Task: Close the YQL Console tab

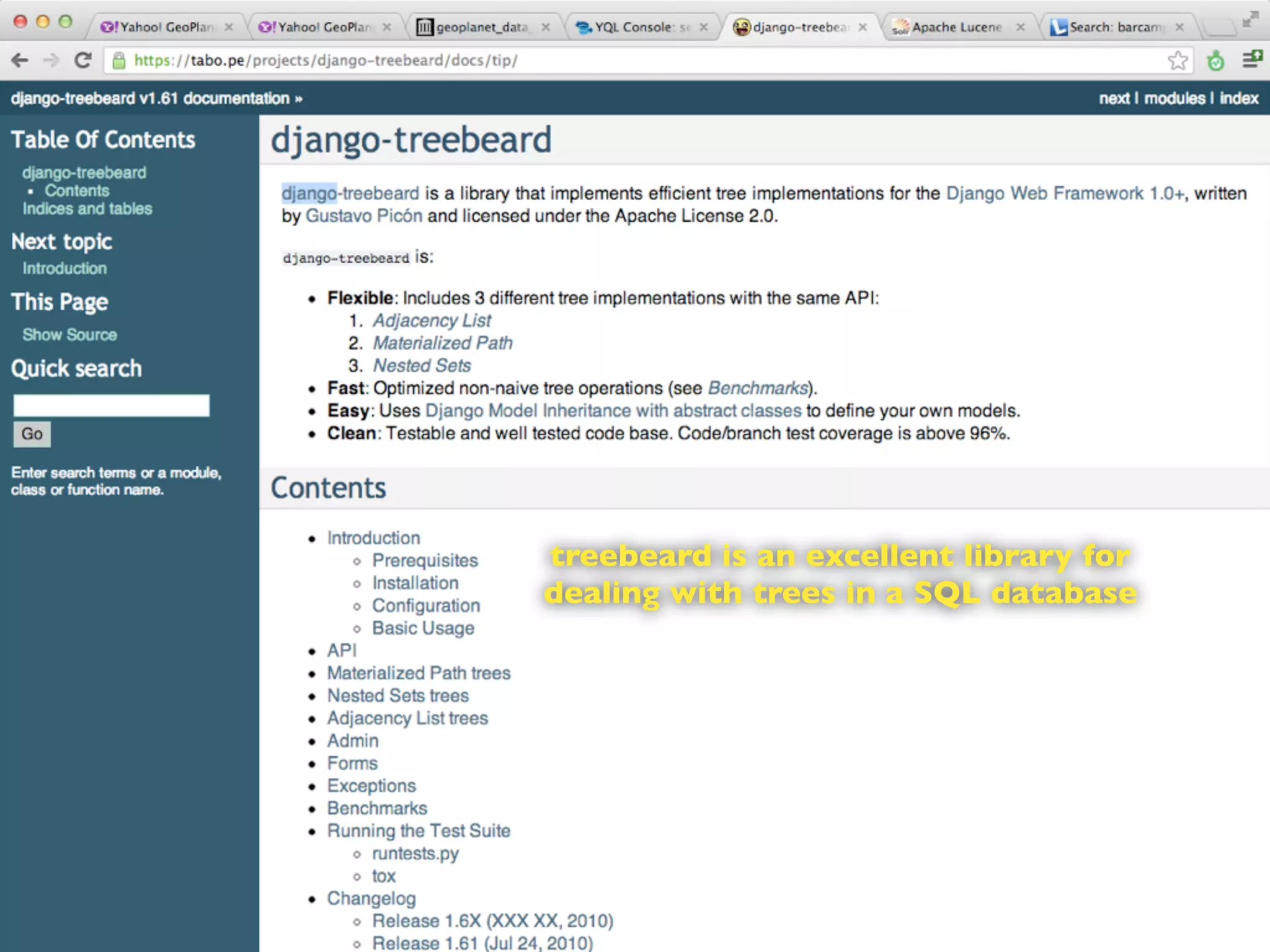Action: pyautogui.click(x=704, y=27)
